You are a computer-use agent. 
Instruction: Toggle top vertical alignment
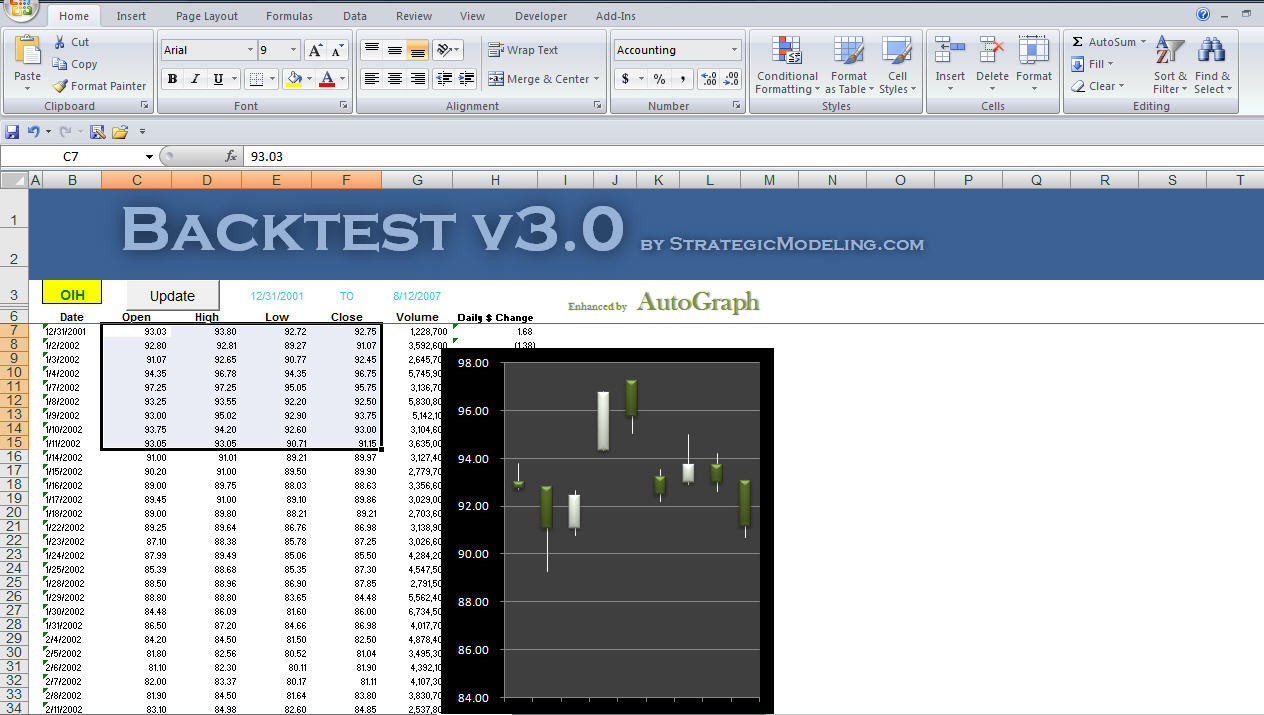(x=371, y=50)
